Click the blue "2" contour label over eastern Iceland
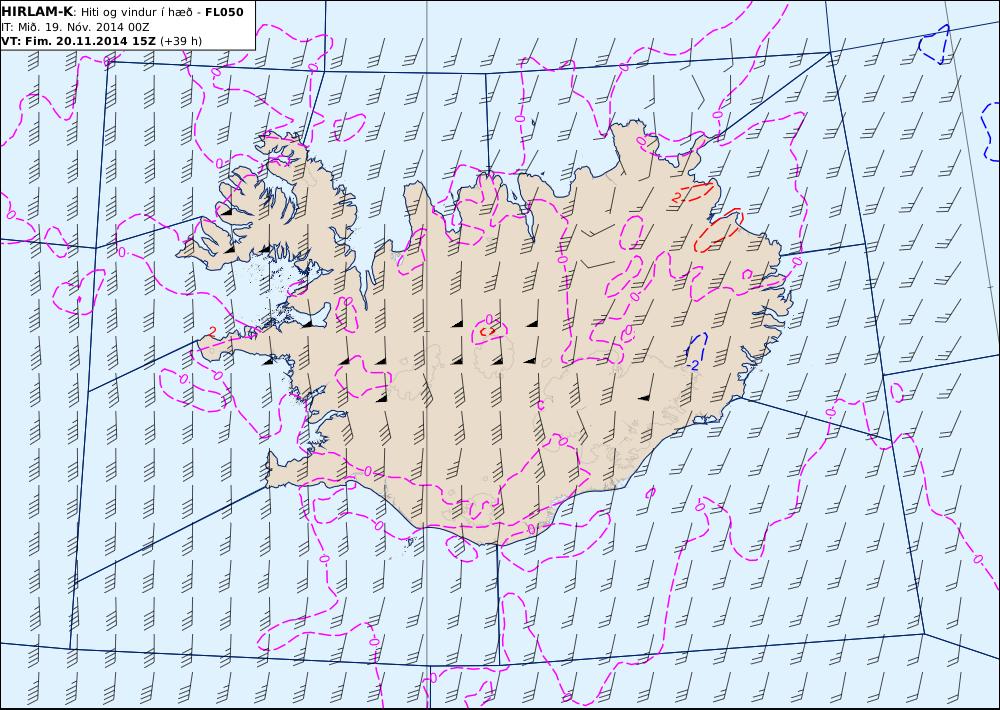Screen dimensions: 1000x710 695,366
